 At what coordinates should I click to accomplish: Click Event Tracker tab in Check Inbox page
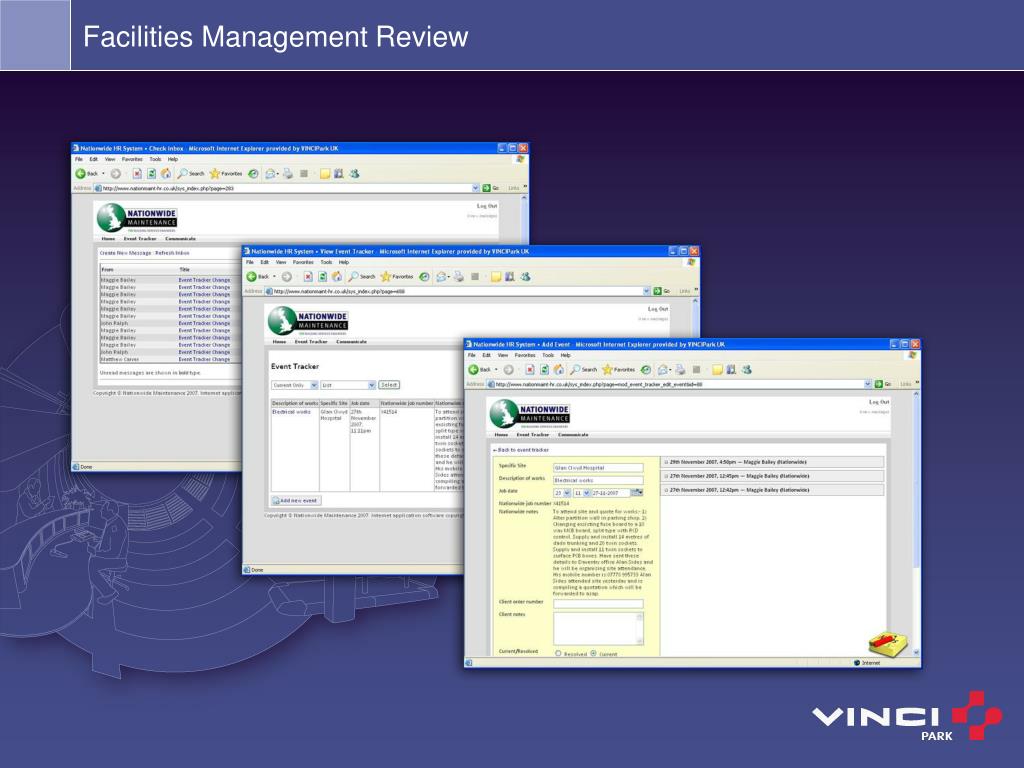140,238
